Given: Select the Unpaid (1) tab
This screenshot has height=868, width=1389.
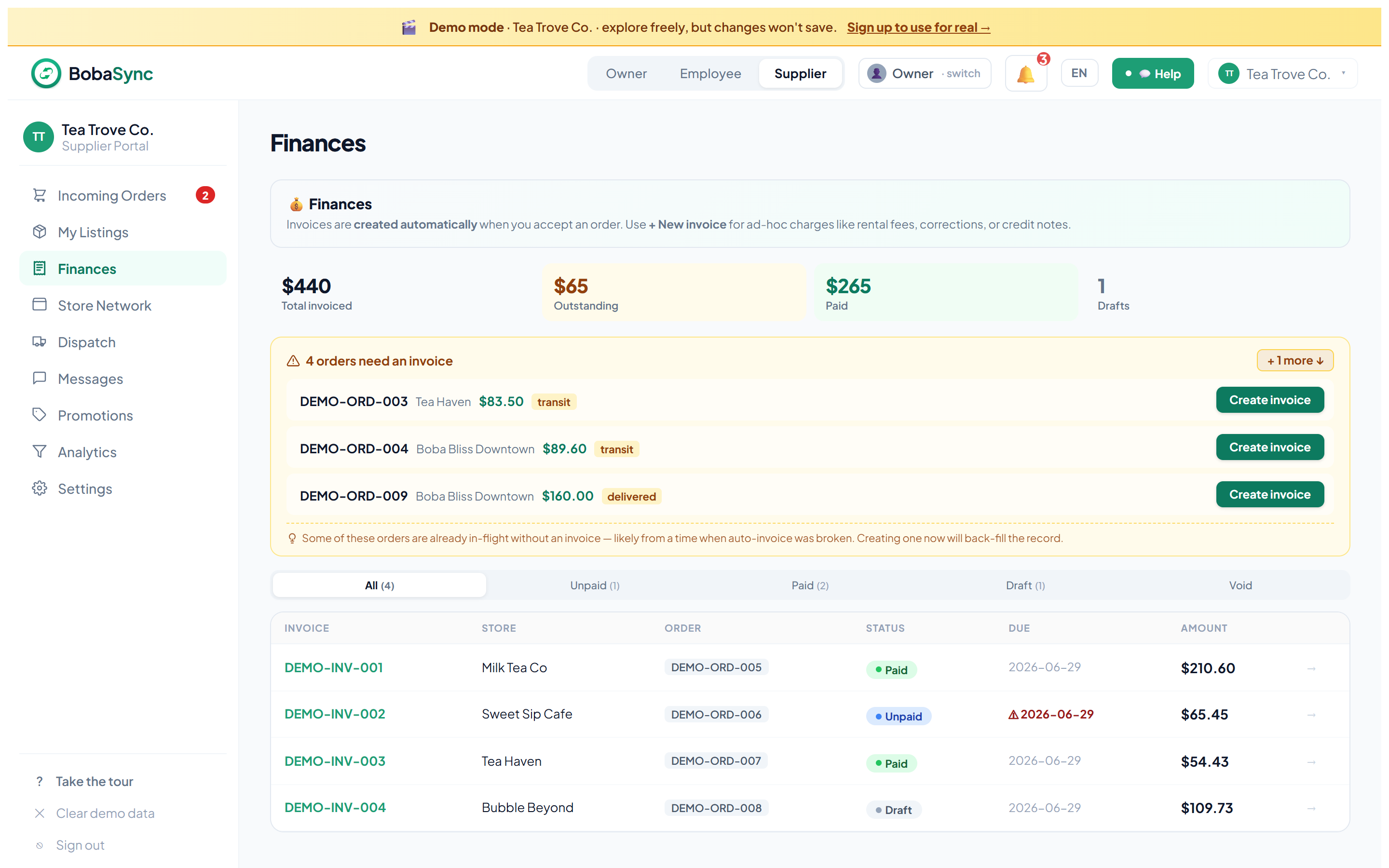Looking at the screenshot, I should [x=595, y=585].
